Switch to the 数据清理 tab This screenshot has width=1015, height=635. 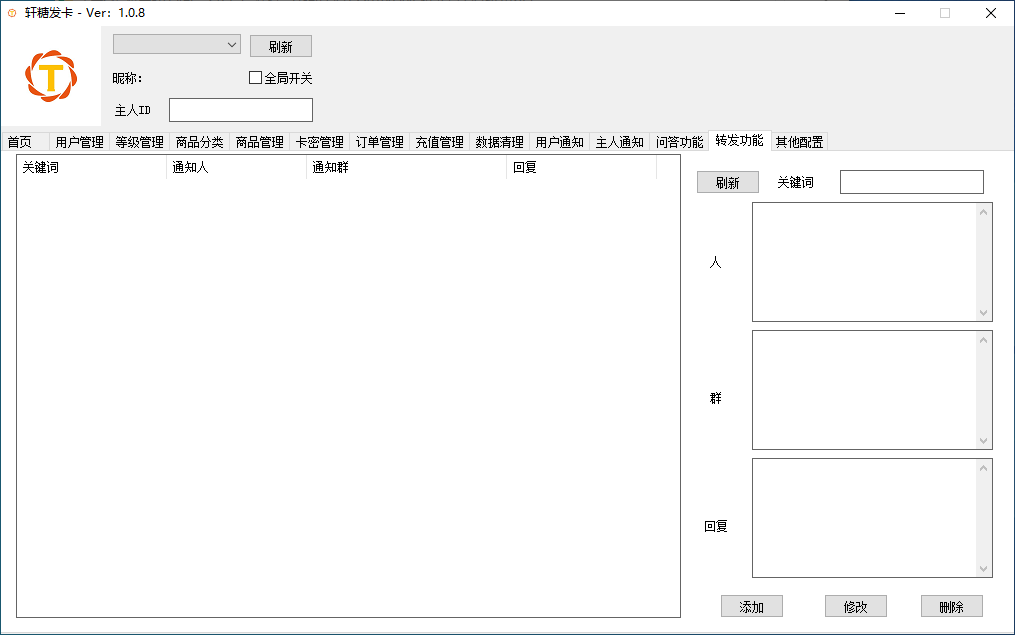click(x=500, y=142)
